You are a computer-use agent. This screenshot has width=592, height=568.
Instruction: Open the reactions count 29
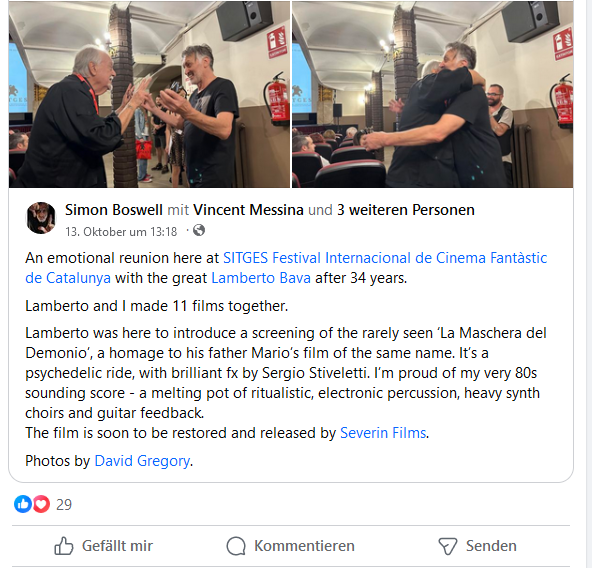pos(64,505)
